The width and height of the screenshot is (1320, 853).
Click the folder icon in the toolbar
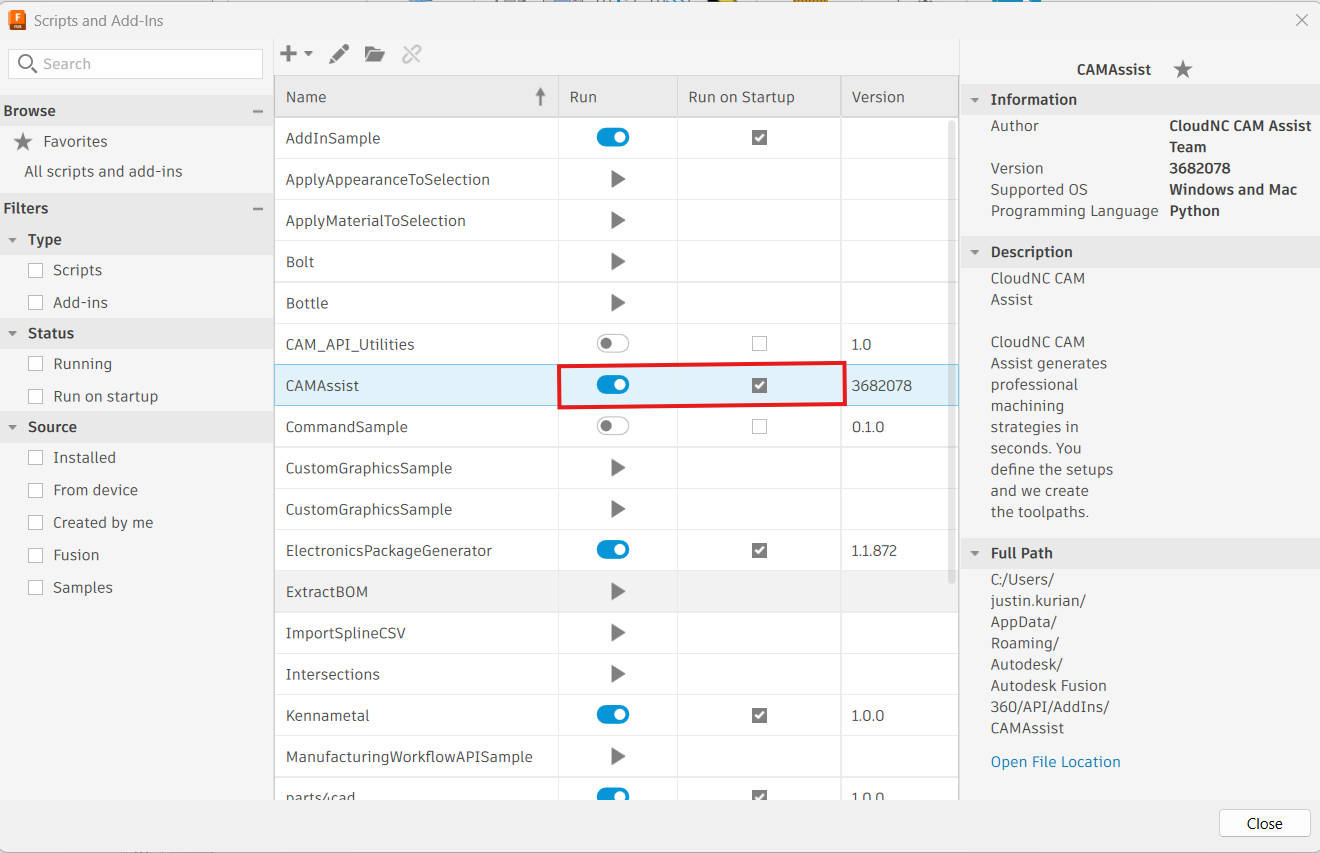(x=375, y=54)
